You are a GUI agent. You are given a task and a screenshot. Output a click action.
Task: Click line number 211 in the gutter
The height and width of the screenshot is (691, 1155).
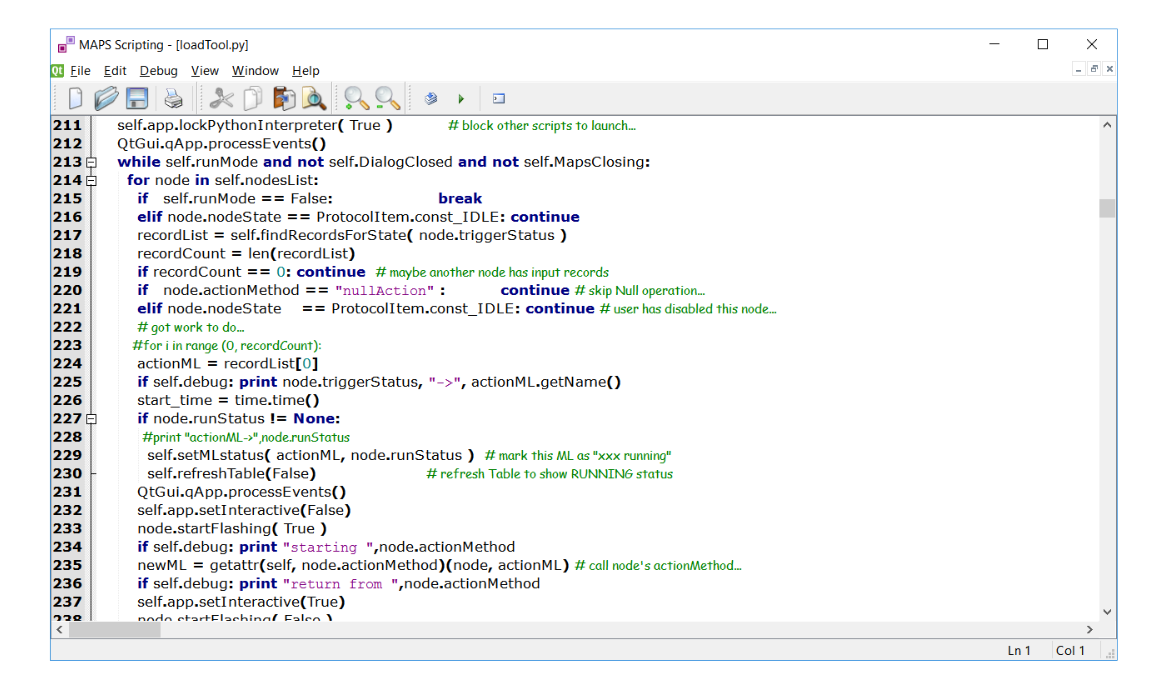pos(67,125)
